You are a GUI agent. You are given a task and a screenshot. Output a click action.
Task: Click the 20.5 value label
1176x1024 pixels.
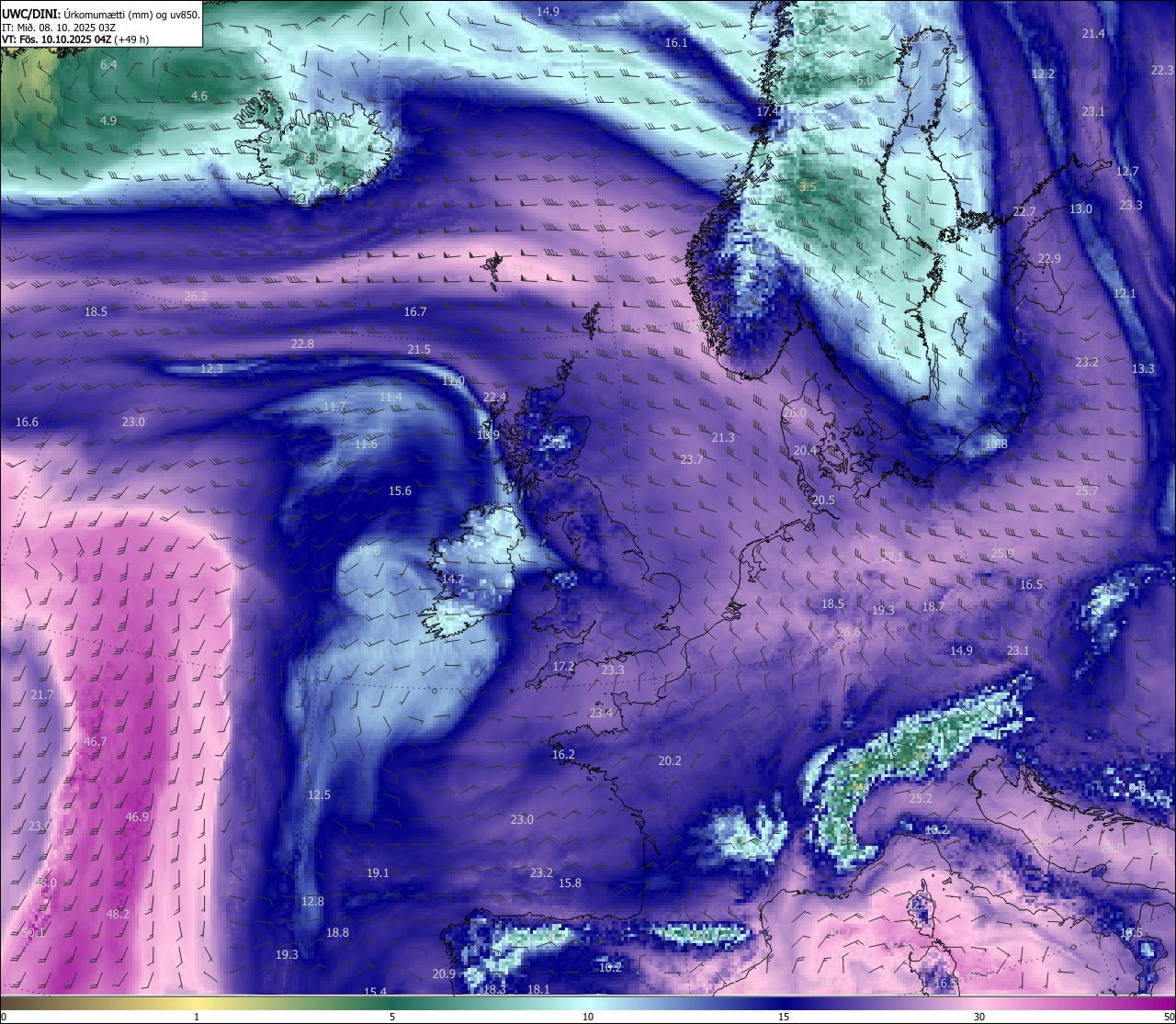click(x=824, y=500)
